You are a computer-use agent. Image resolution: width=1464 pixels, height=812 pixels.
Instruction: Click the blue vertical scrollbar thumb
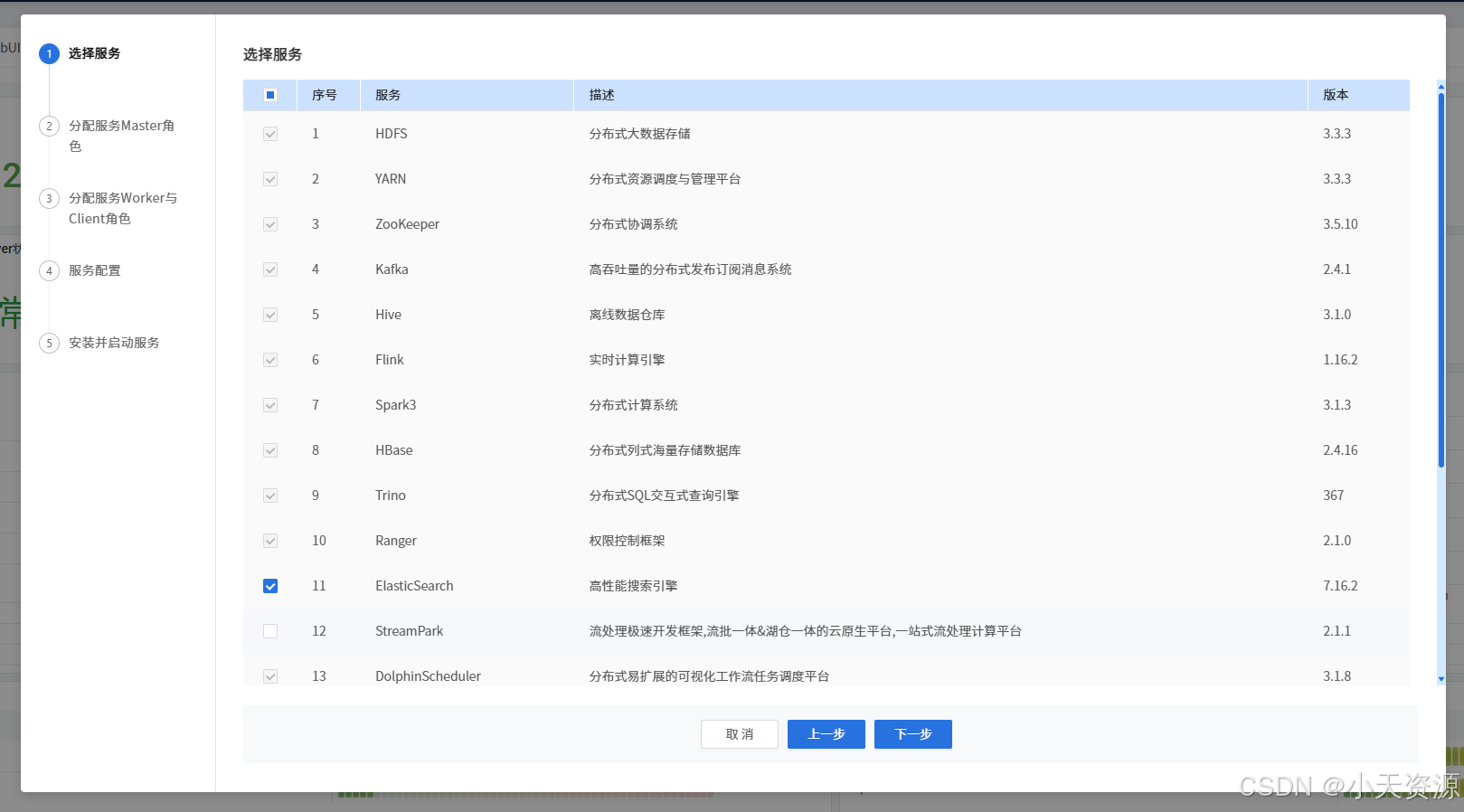click(x=1441, y=280)
